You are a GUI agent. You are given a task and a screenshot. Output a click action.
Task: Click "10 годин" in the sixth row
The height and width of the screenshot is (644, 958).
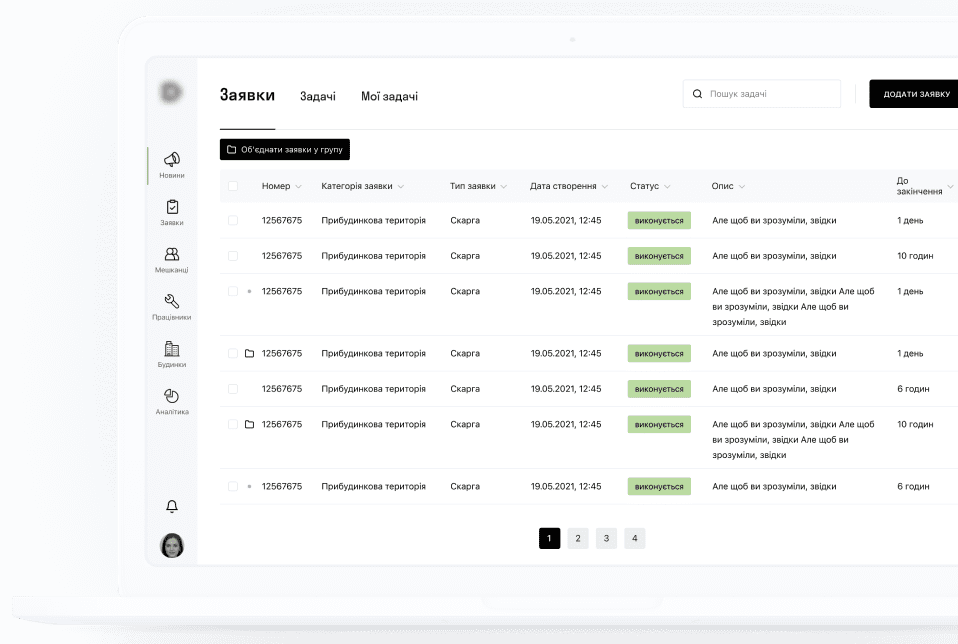915,425
